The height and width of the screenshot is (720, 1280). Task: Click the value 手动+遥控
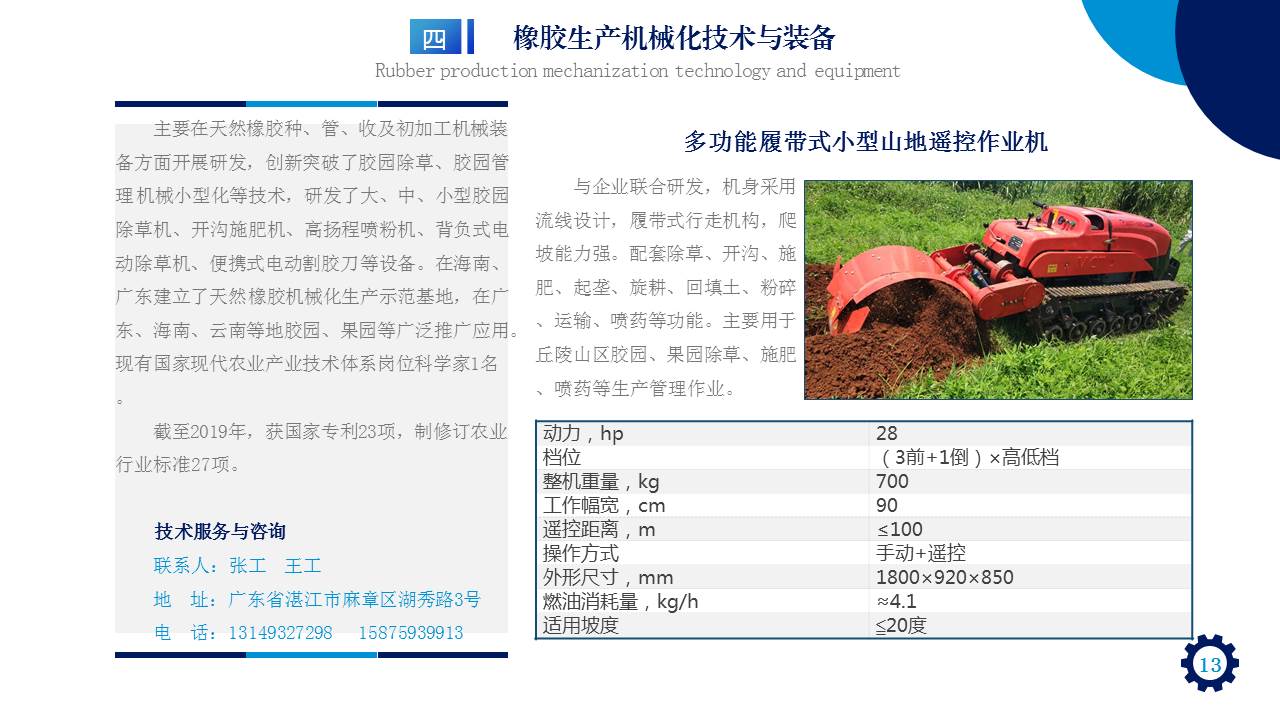click(x=921, y=553)
